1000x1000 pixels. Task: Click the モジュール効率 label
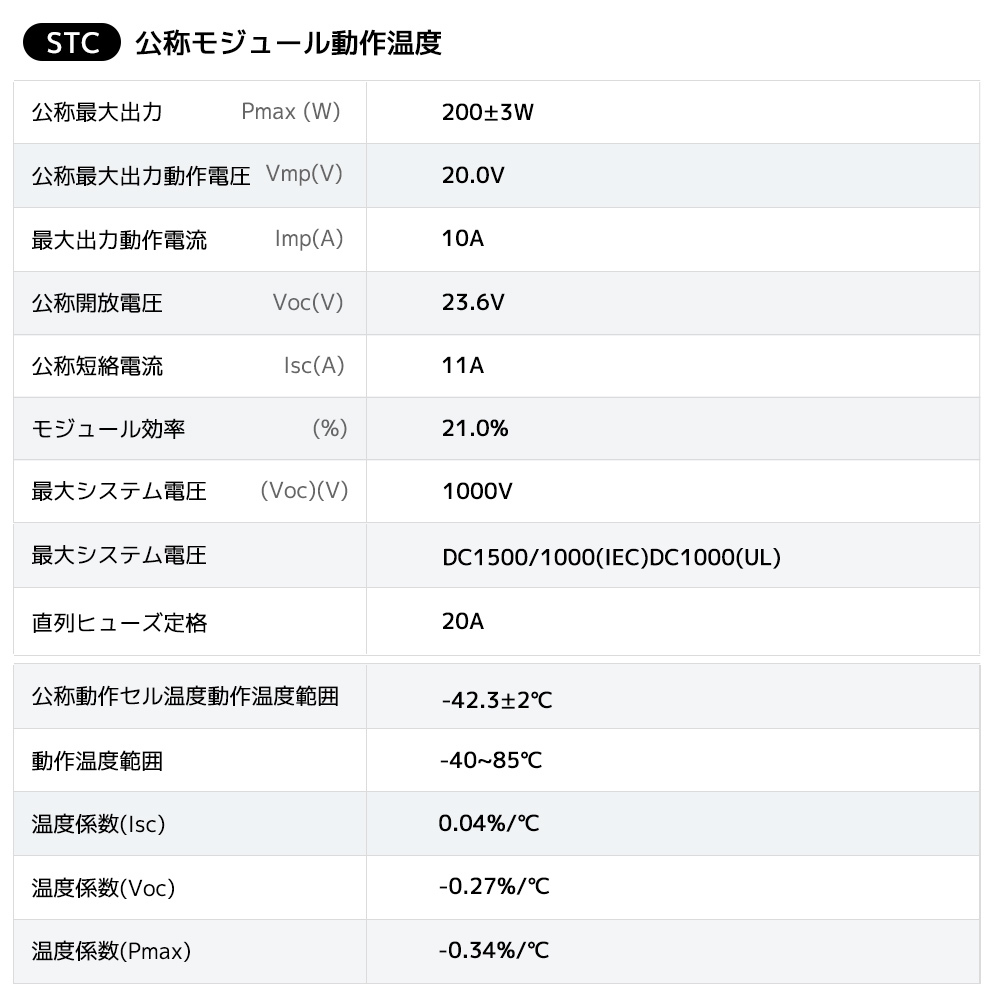click(x=108, y=429)
